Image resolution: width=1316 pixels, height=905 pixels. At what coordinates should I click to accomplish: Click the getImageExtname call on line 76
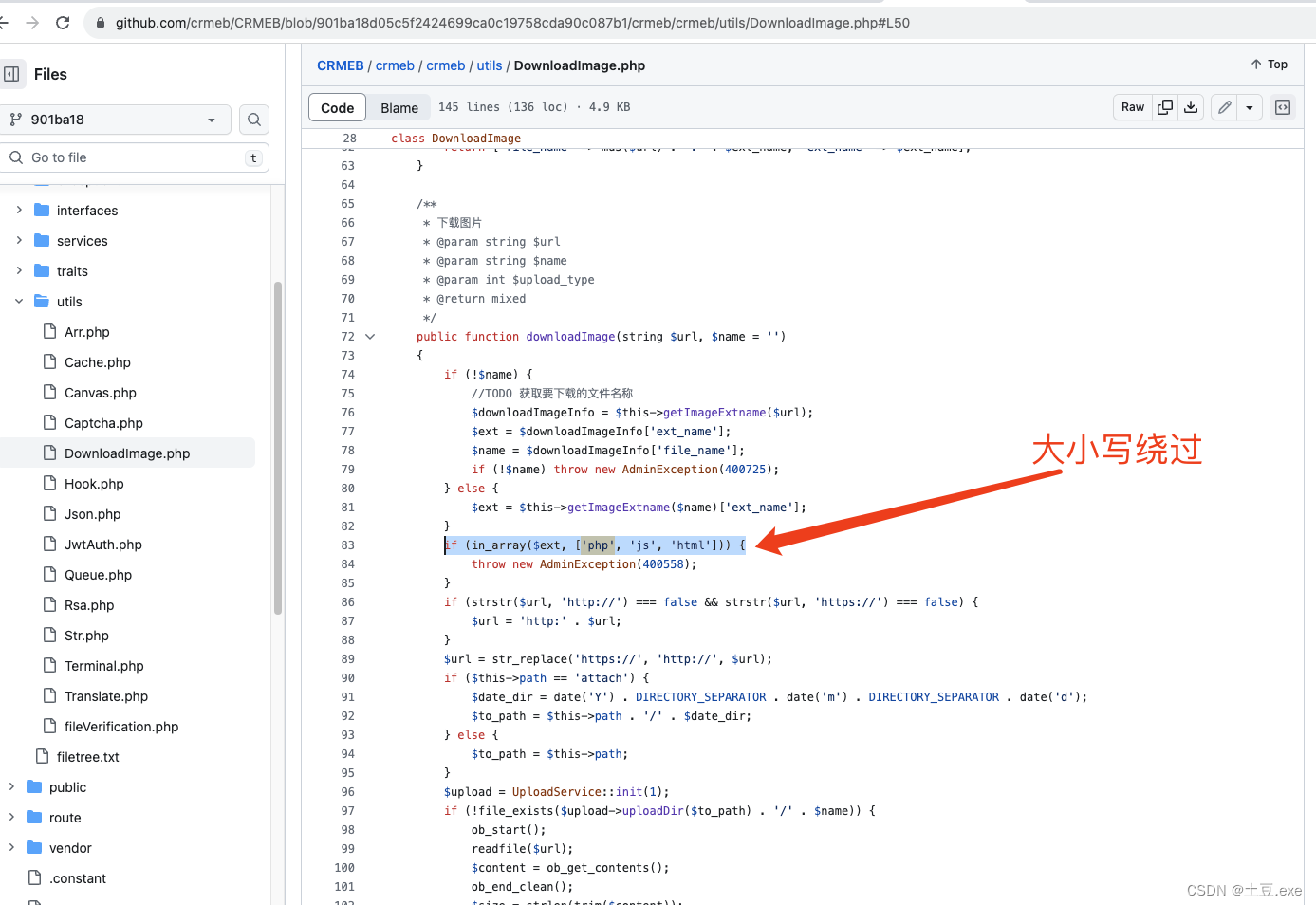(714, 413)
